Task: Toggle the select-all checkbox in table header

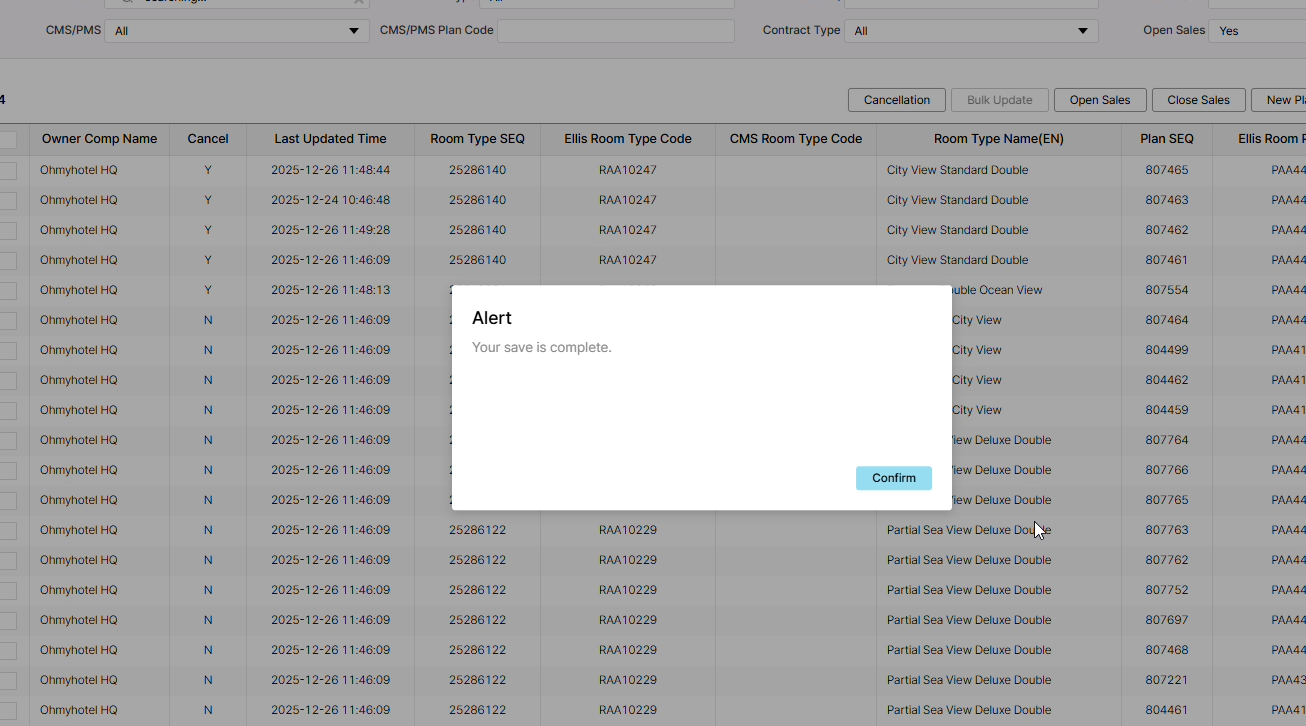Action: (8, 140)
